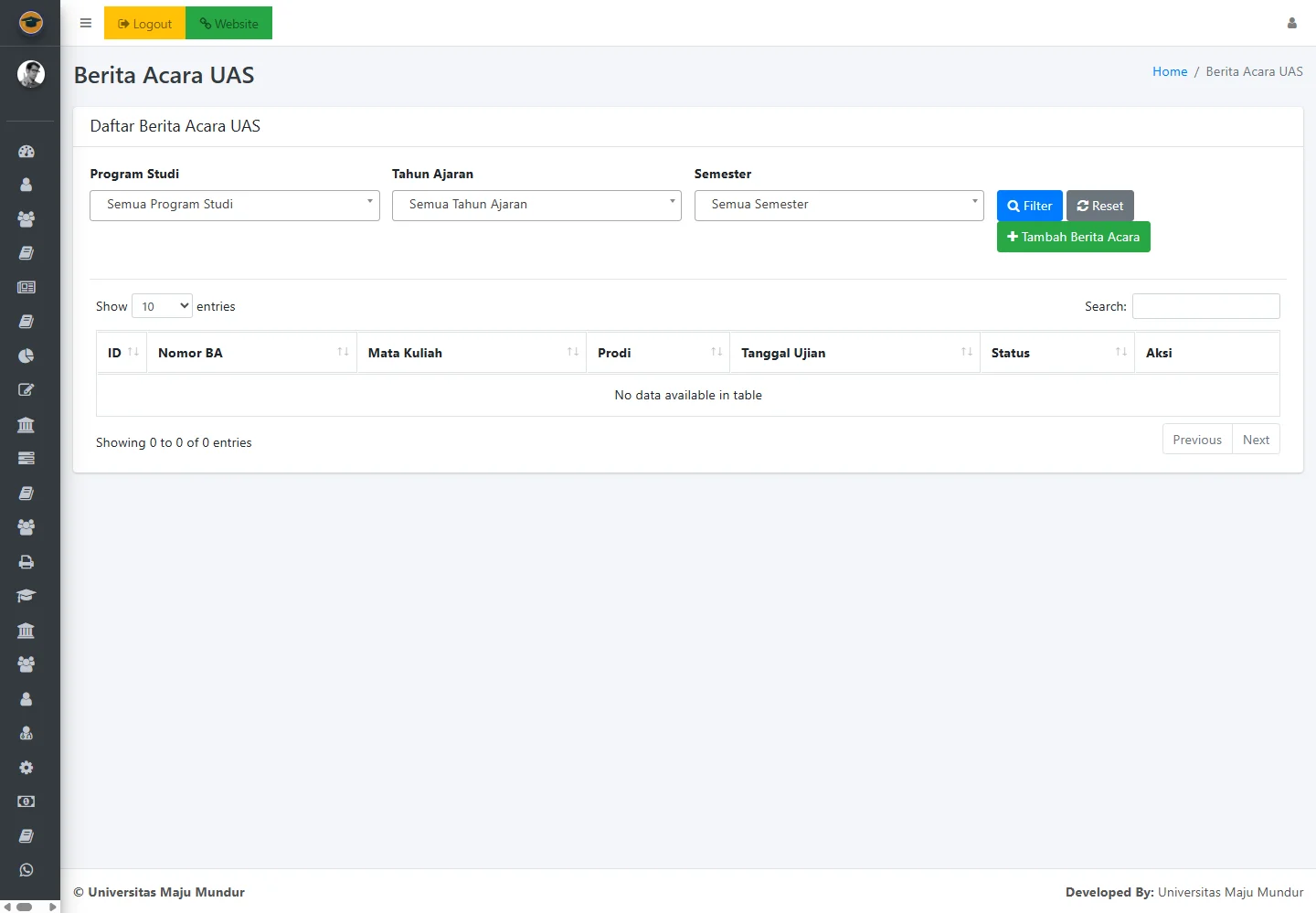Click the graduation cap icon in sidebar
This screenshot has height=913, width=1316.
(27, 596)
